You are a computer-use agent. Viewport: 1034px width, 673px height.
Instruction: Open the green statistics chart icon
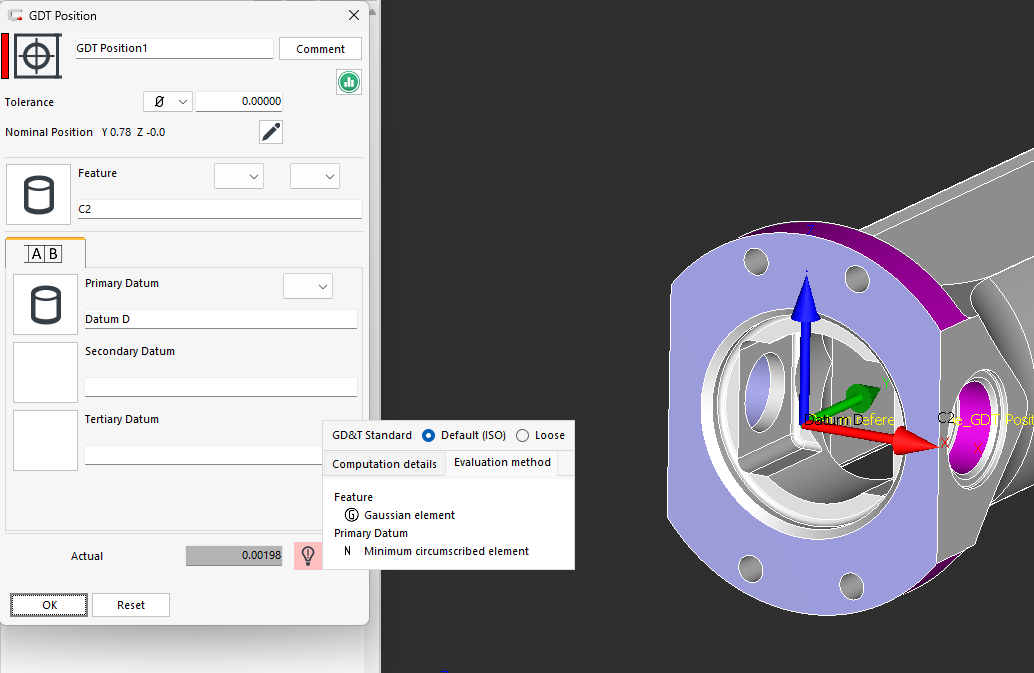click(349, 83)
